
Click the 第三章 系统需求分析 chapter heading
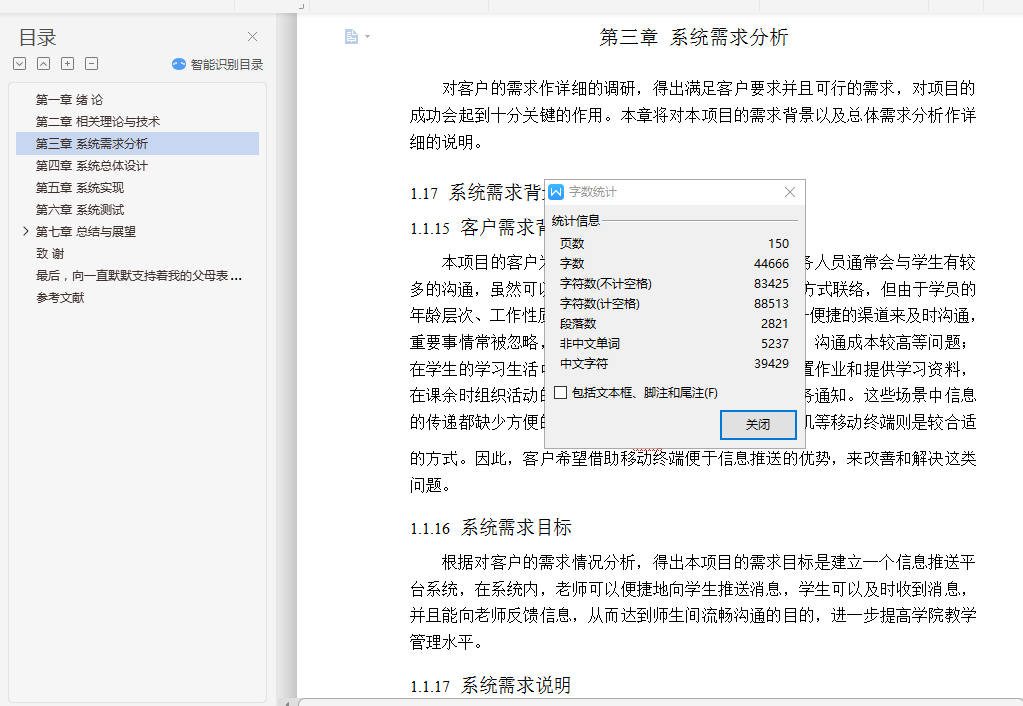694,37
